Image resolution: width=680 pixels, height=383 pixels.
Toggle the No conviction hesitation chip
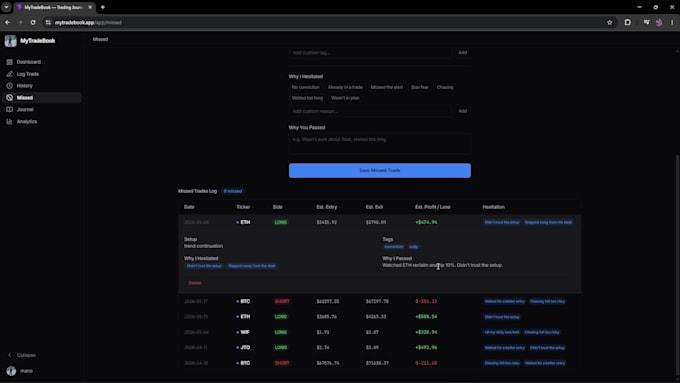click(306, 87)
